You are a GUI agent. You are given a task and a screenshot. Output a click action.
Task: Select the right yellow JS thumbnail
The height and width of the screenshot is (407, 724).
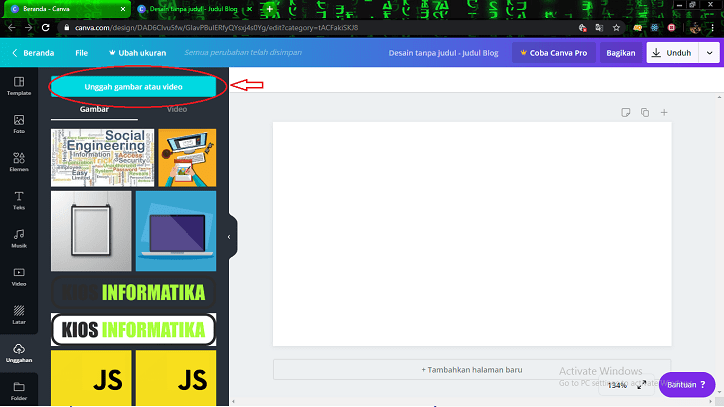pos(176,378)
